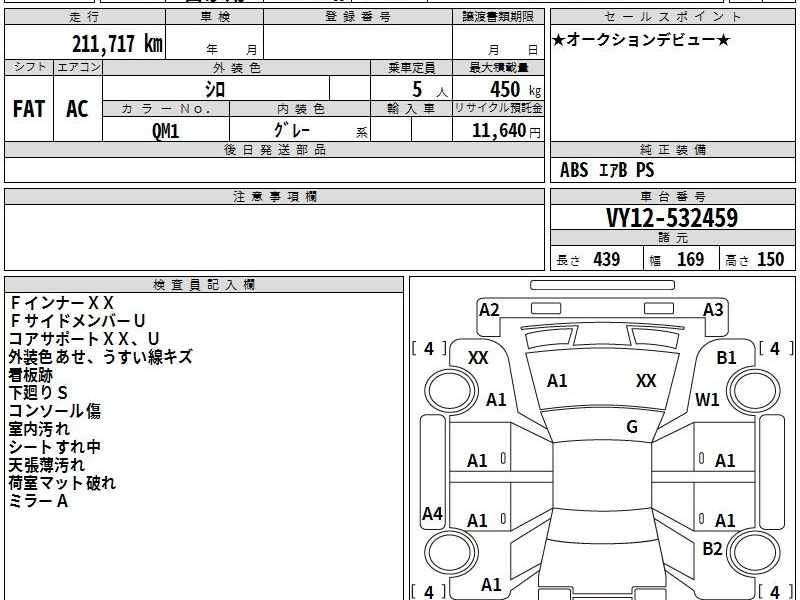800x600 pixels.
Task: Click the A4 mark on the side sill
Action: [x=432, y=514]
